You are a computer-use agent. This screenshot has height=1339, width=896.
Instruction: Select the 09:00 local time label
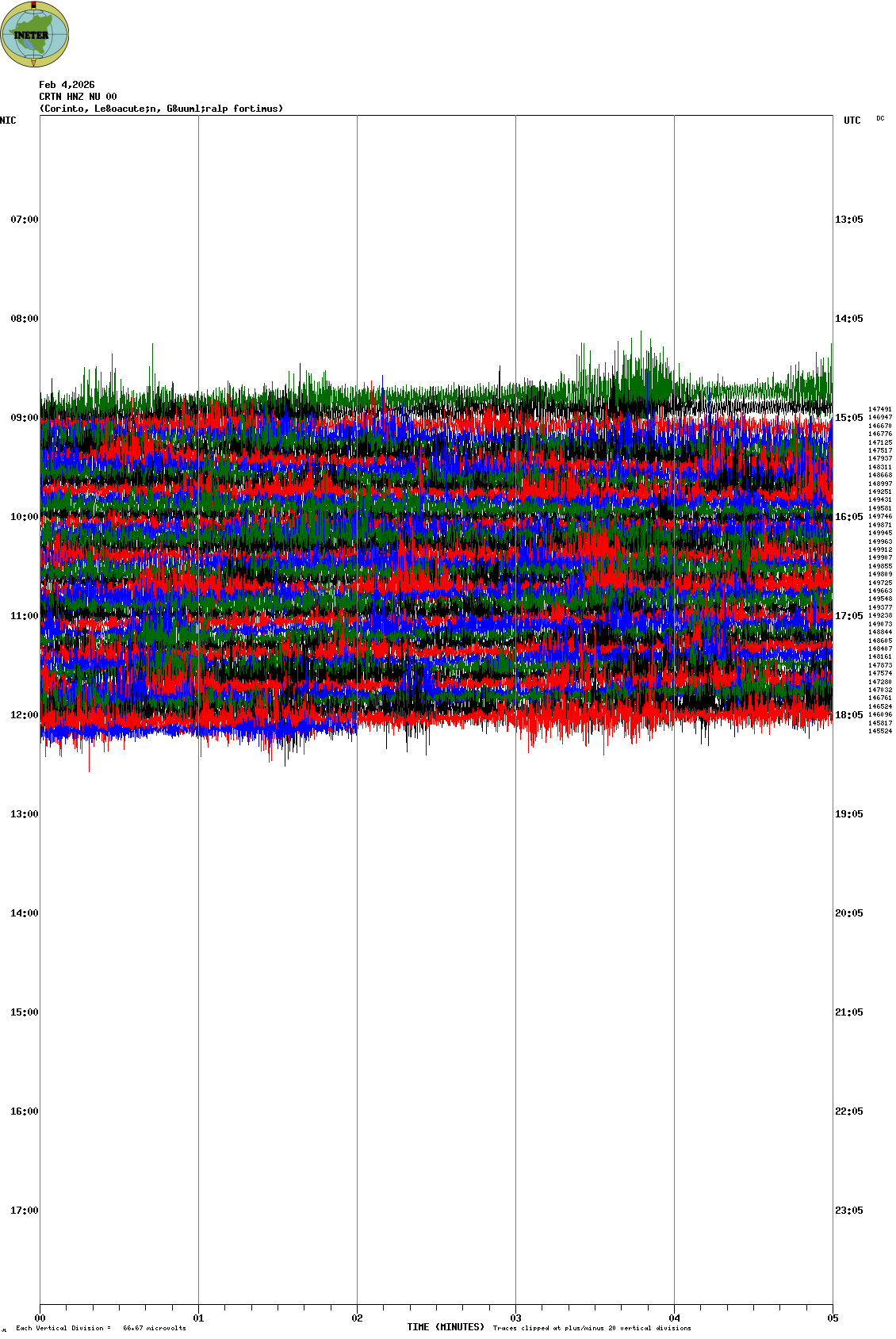pos(24,418)
